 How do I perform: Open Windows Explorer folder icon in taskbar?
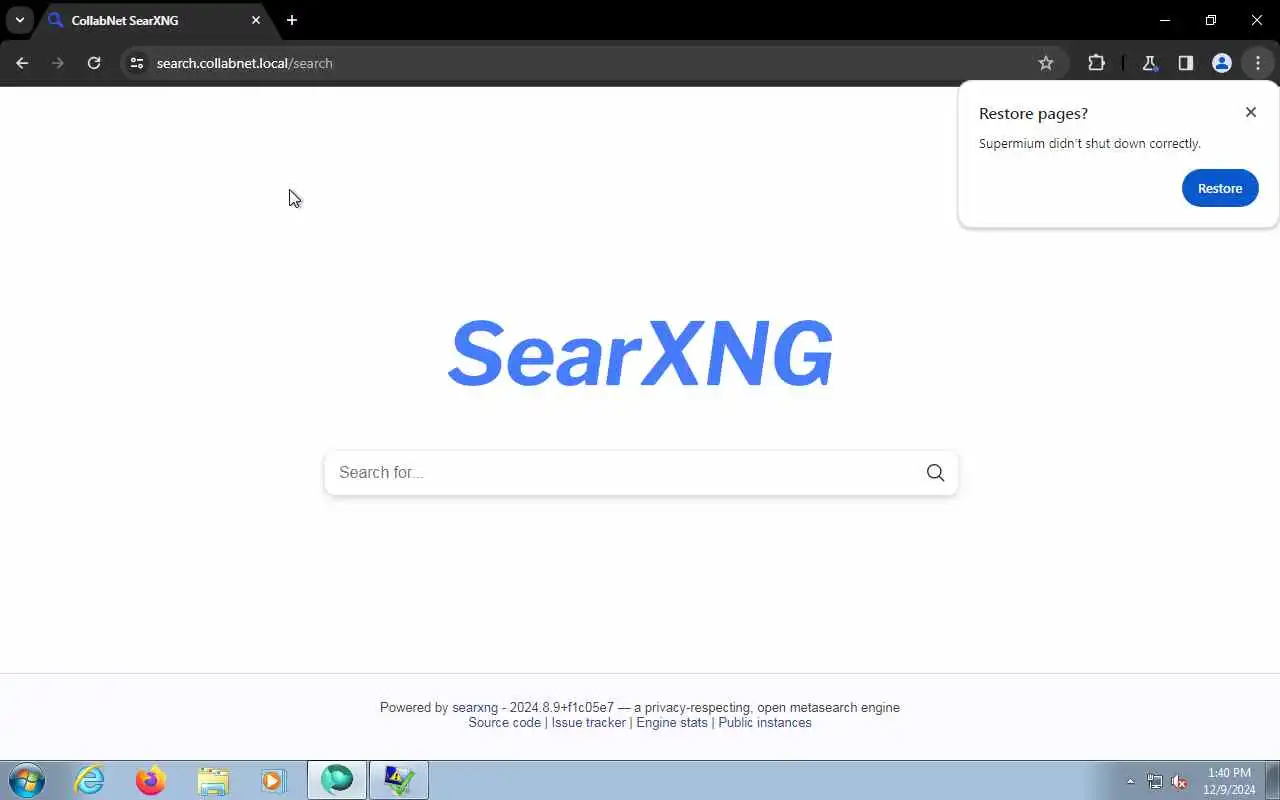213,780
